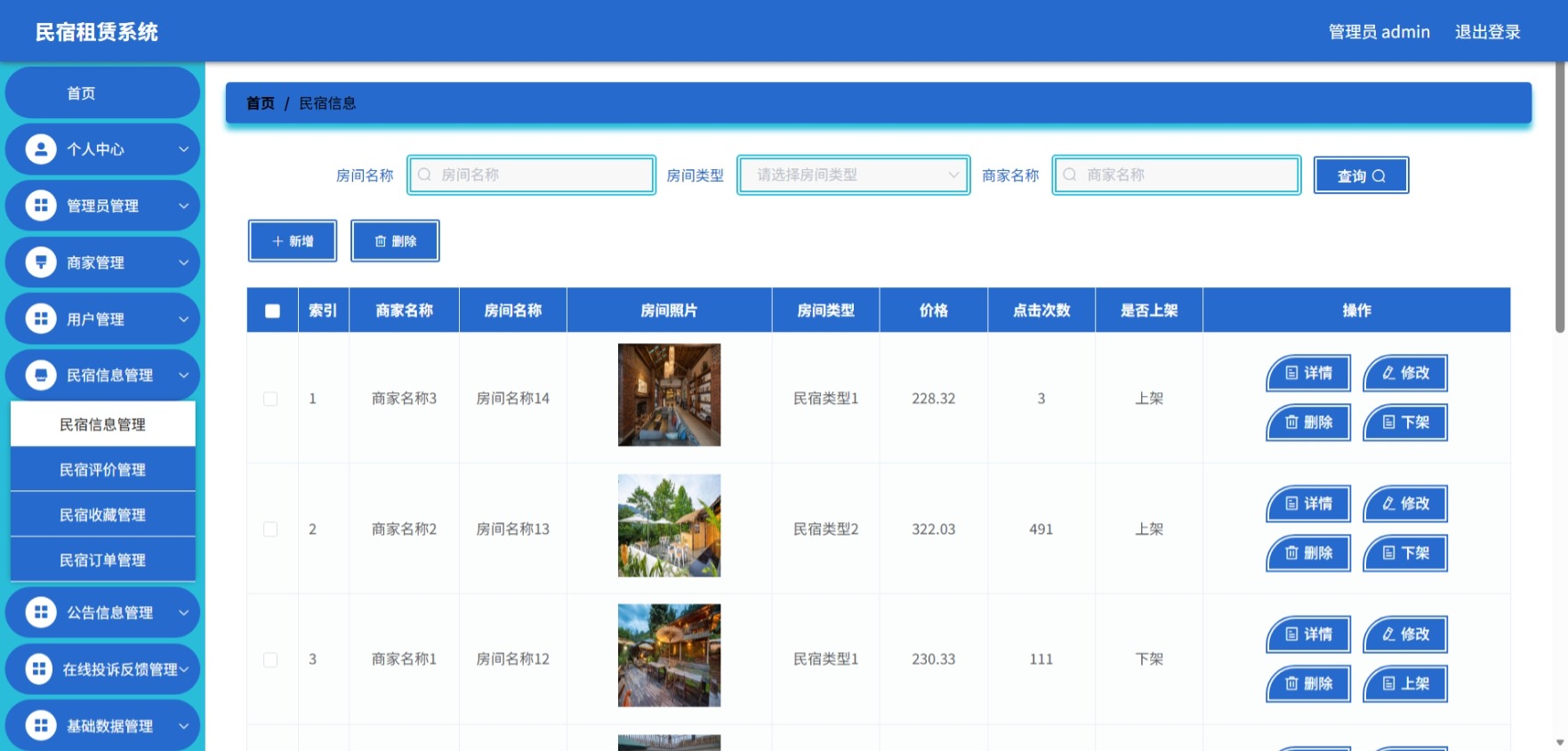Click 管理员 admin in header
Viewport: 1568px width, 751px height.
pyautogui.click(x=1379, y=32)
